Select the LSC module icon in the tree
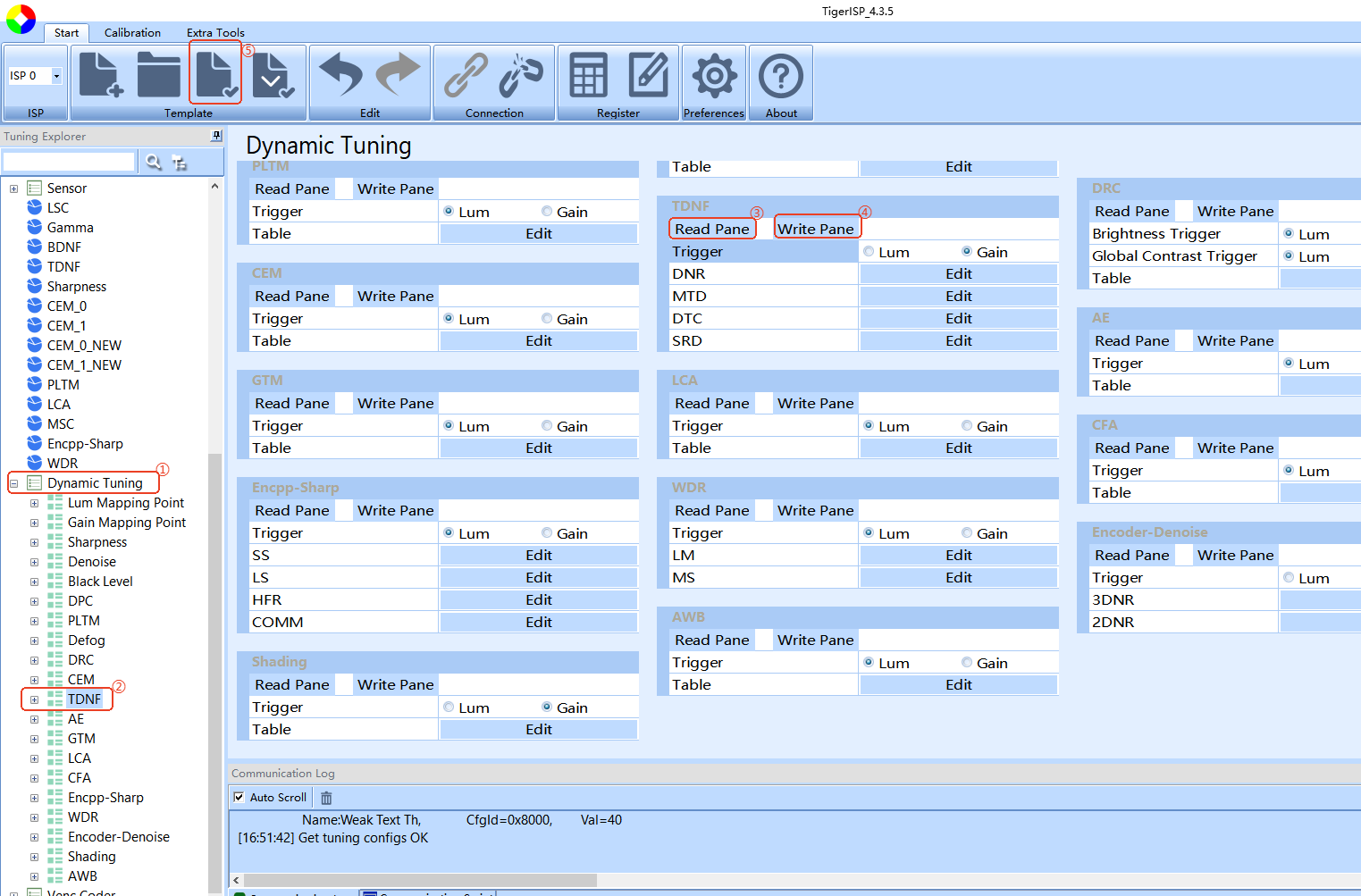The height and width of the screenshot is (896, 1361). pos(35,207)
